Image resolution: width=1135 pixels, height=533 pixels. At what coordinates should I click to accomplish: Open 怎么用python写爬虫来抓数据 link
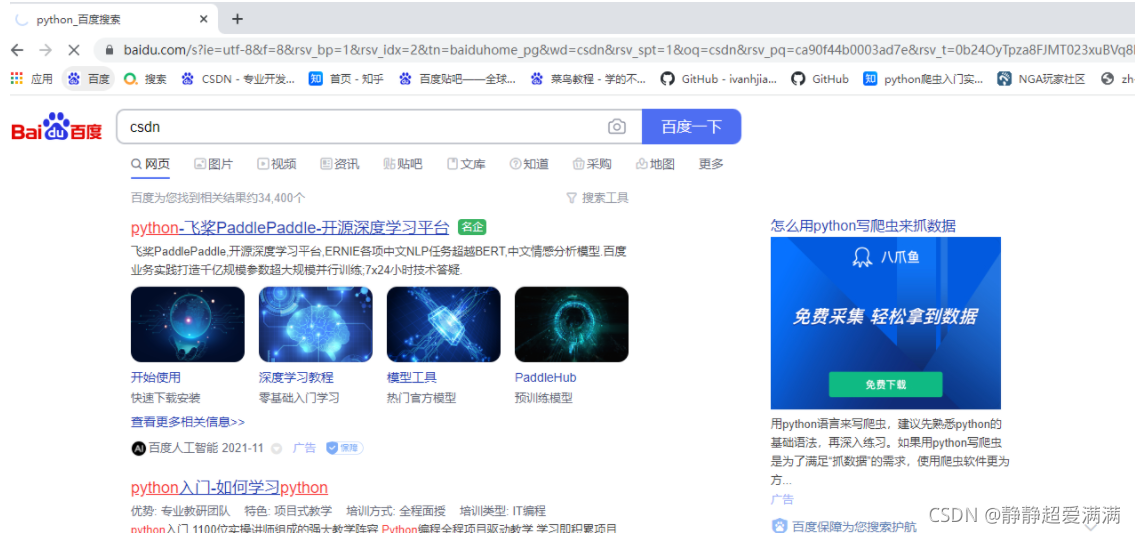click(863, 226)
